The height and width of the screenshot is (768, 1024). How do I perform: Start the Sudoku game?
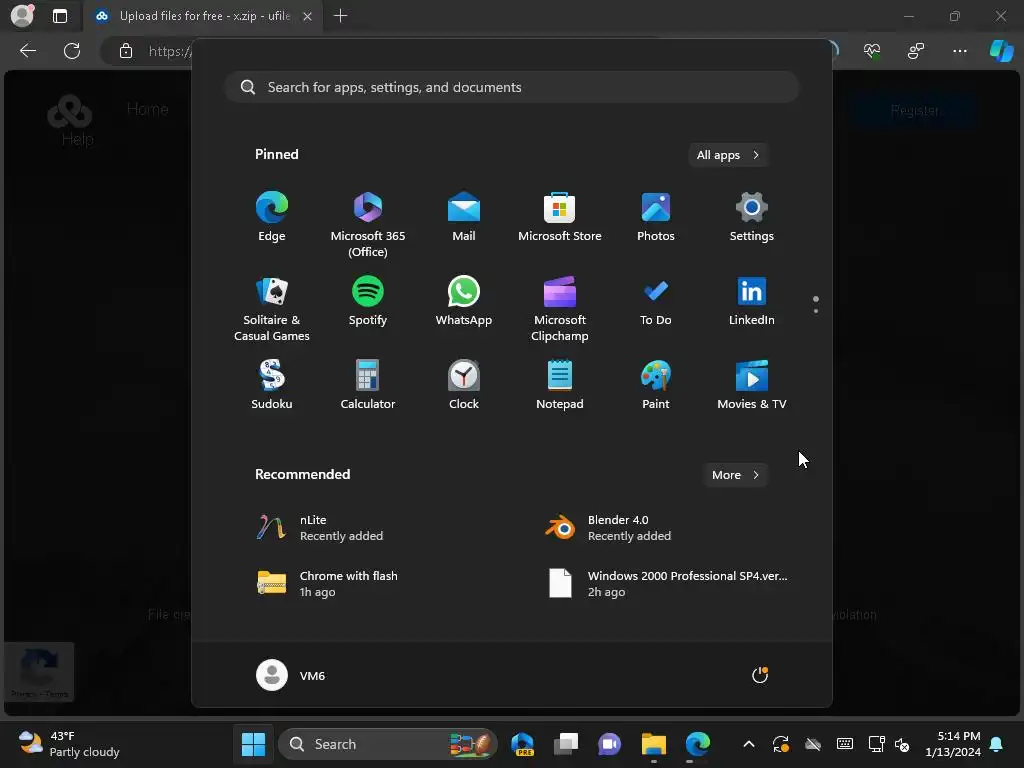pyautogui.click(x=272, y=385)
